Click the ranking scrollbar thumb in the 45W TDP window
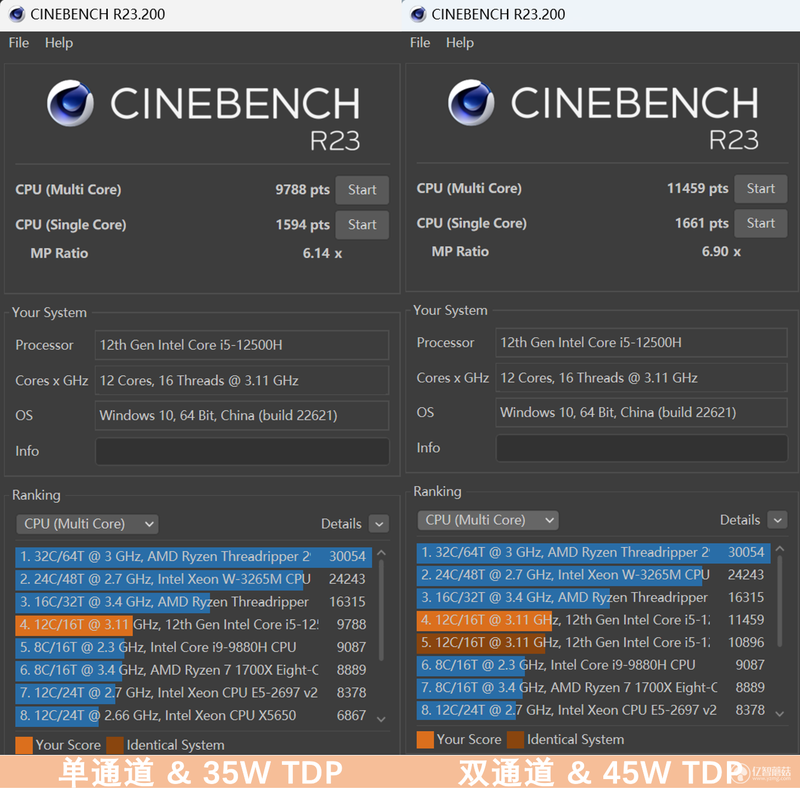This screenshot has width=800, height=789. (780, 601)
